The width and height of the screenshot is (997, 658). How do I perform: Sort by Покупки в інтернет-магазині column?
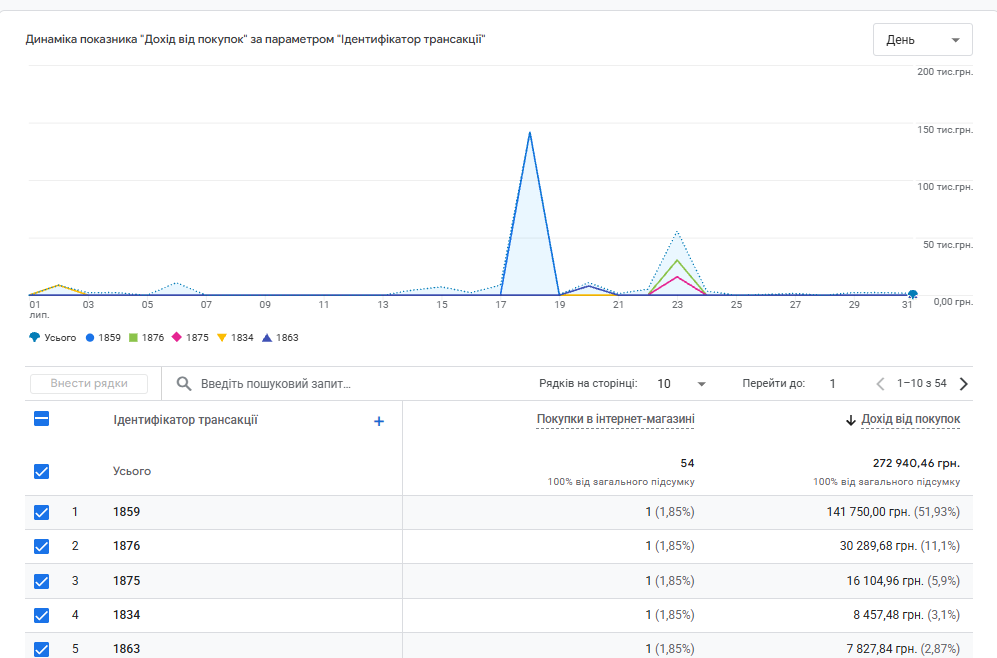pyautogui.click(x=615, y=419)
